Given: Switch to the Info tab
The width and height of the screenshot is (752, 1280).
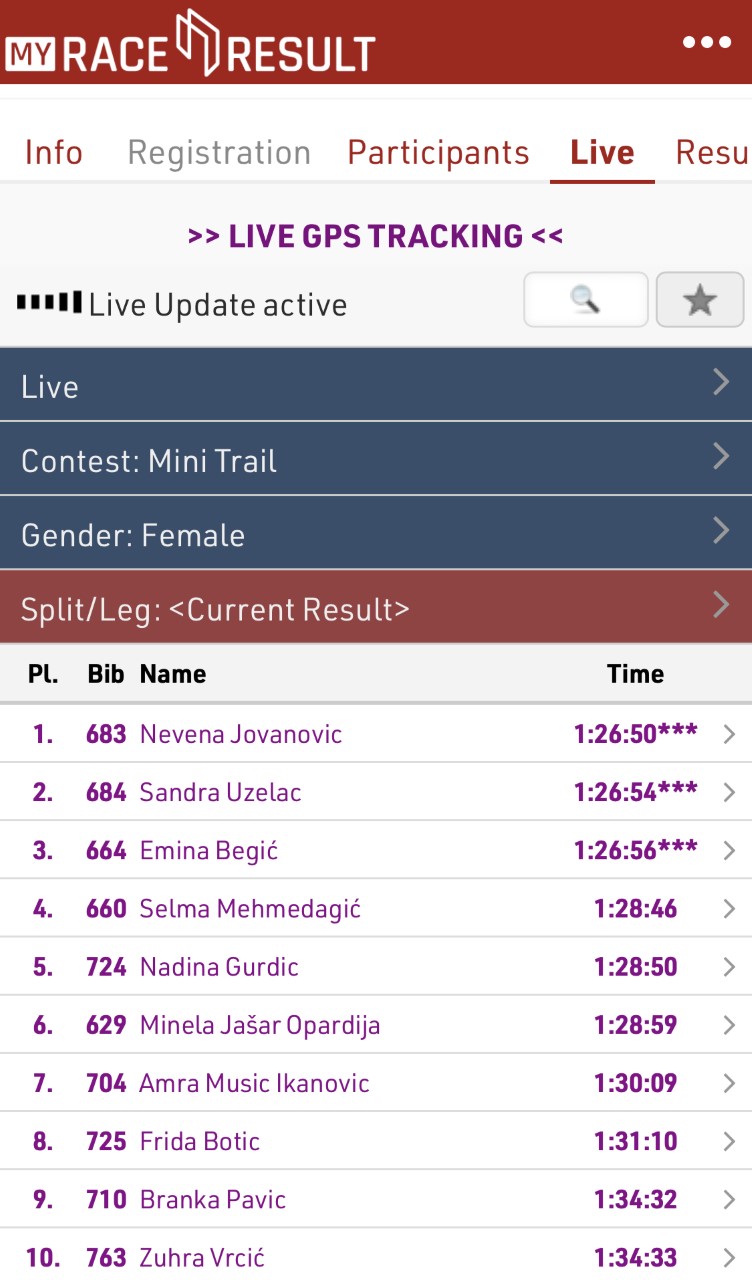Looking at the screenshot, I should (54, 153).
